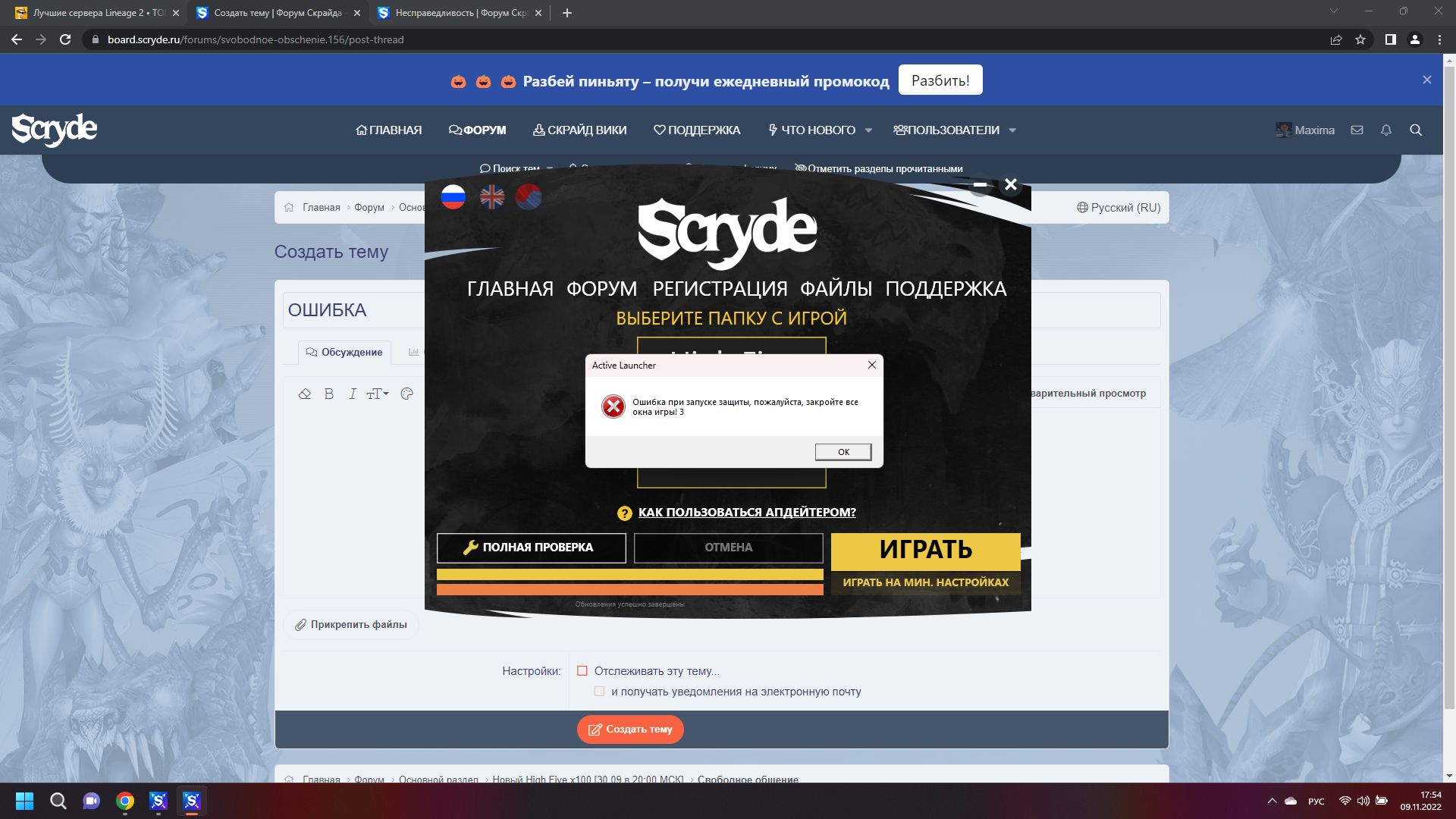Viewport: 1456px width, 819px height.
Task: Apply bold formatting in the post editor
Action: coord(328,394)
